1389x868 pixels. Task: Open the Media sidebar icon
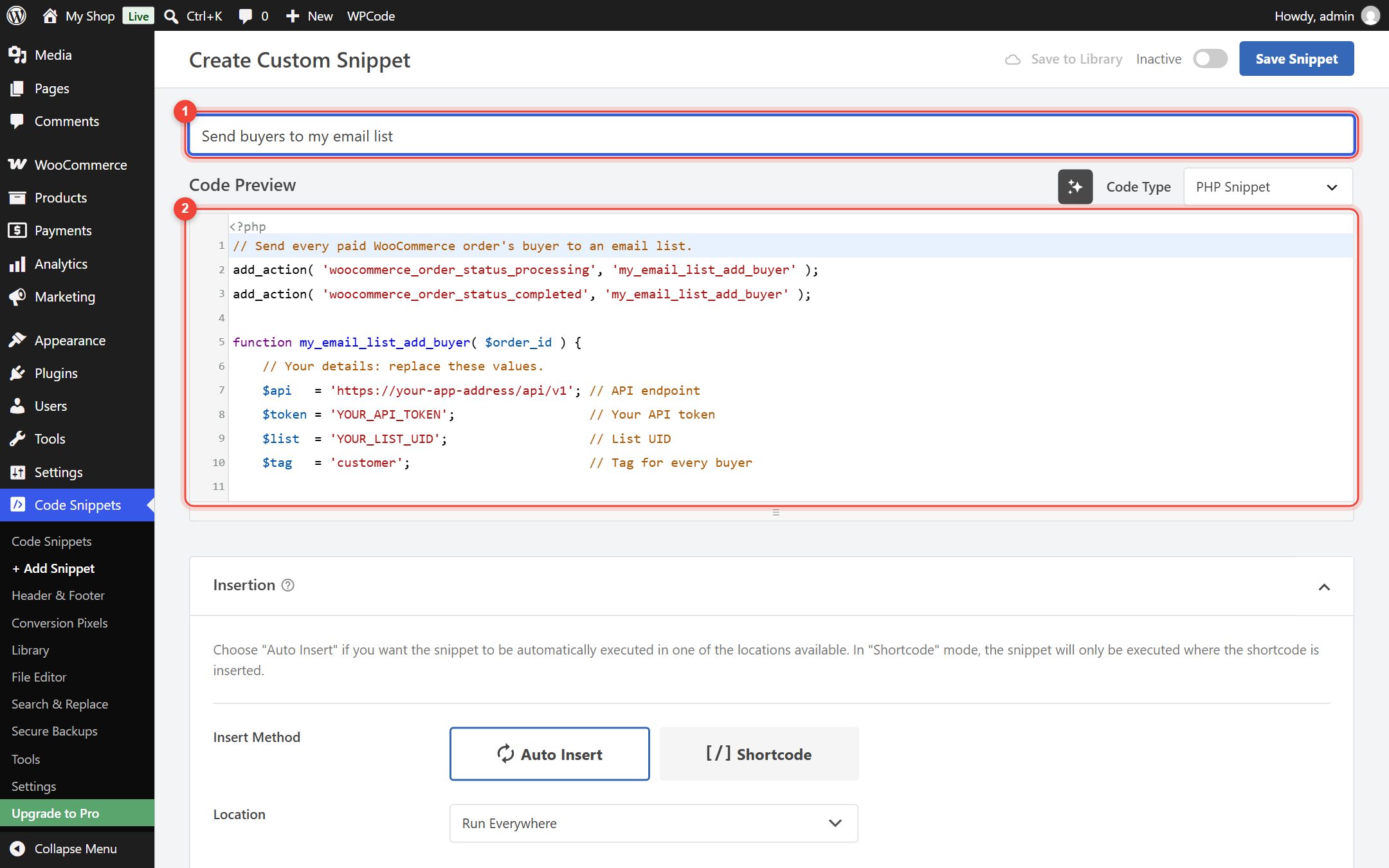[17, 55]
